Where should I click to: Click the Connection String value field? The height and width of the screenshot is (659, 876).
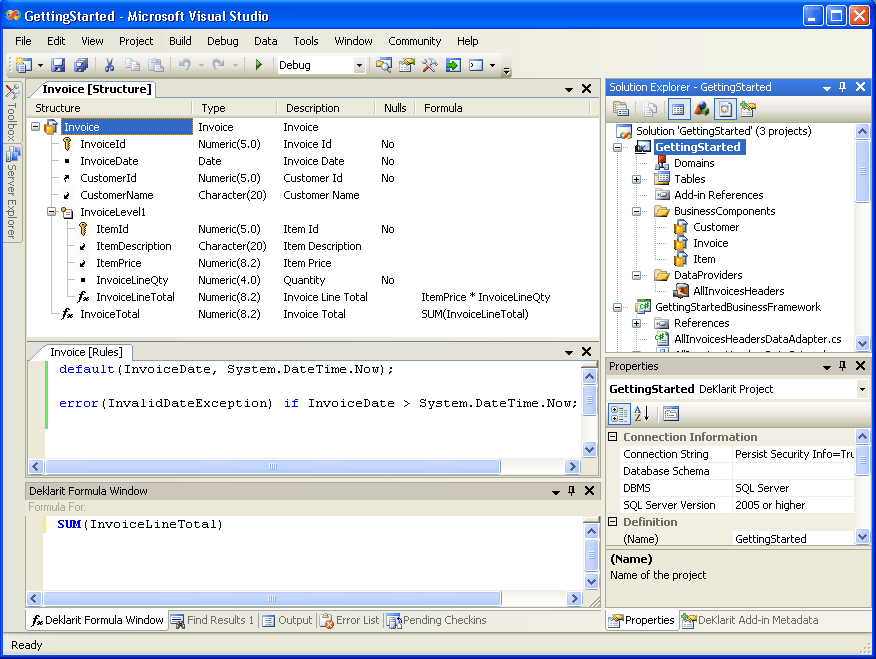793,454
